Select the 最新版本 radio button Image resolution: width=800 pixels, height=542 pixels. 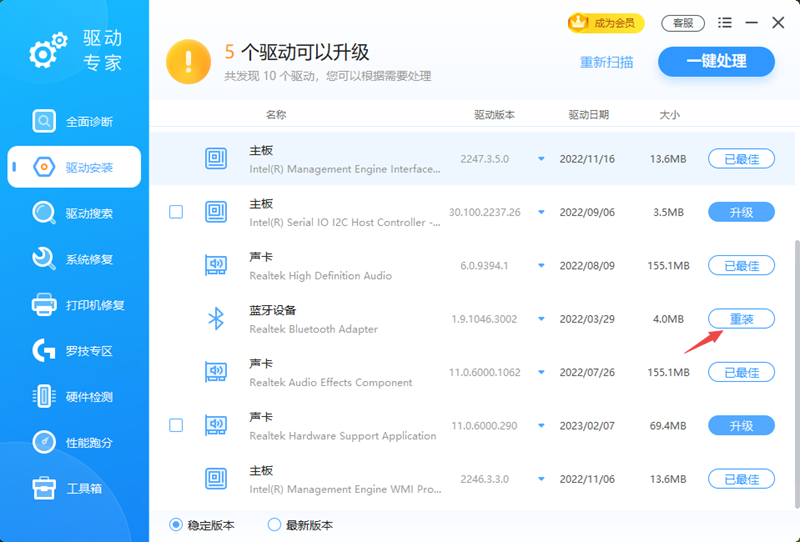tap(274, 525)
